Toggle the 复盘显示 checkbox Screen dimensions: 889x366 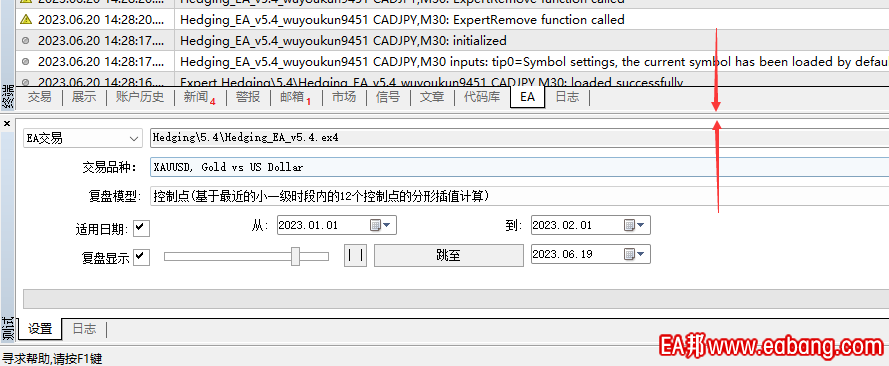pos(141,257)
